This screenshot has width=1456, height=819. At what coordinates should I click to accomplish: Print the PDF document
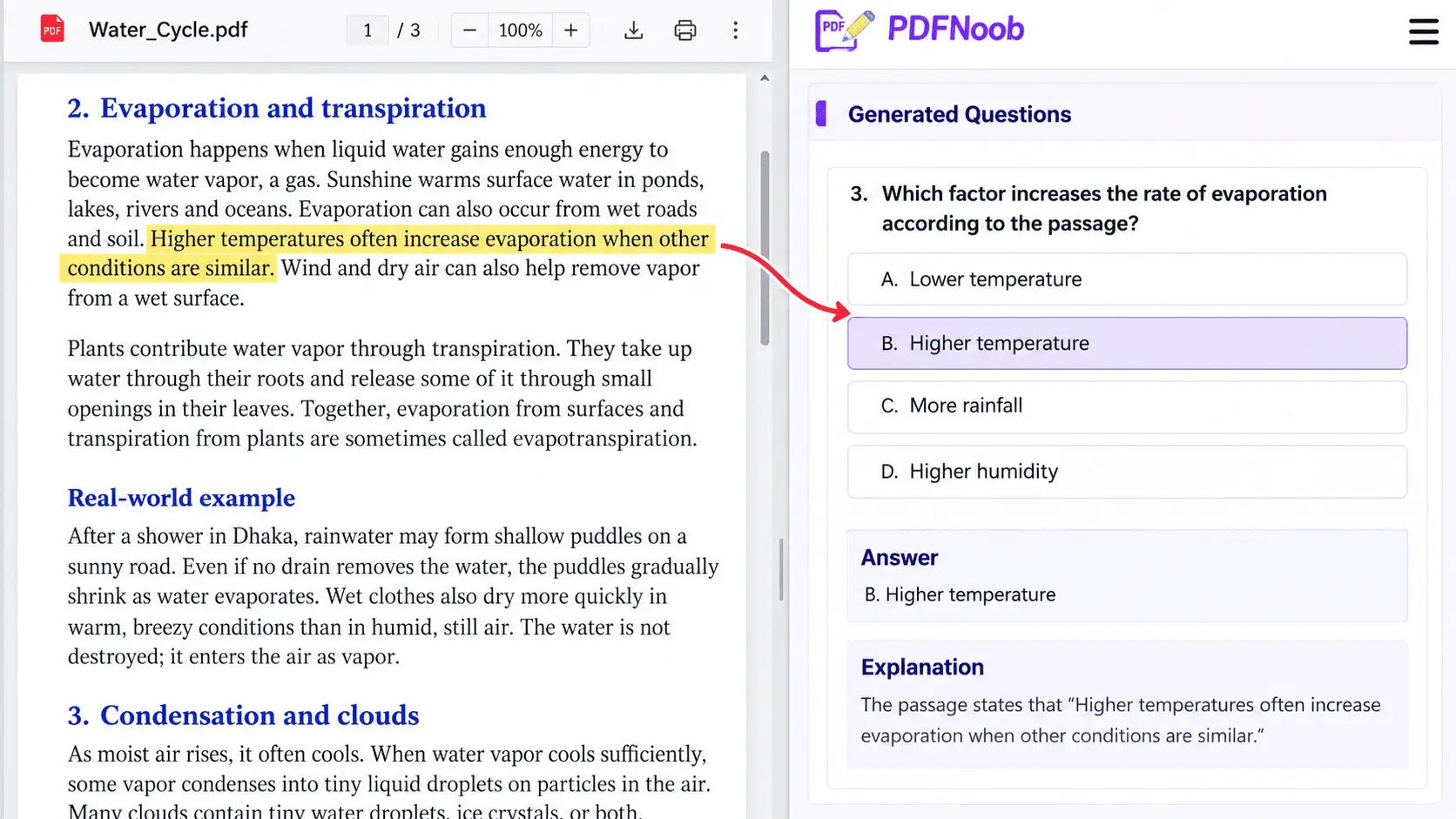685,30
